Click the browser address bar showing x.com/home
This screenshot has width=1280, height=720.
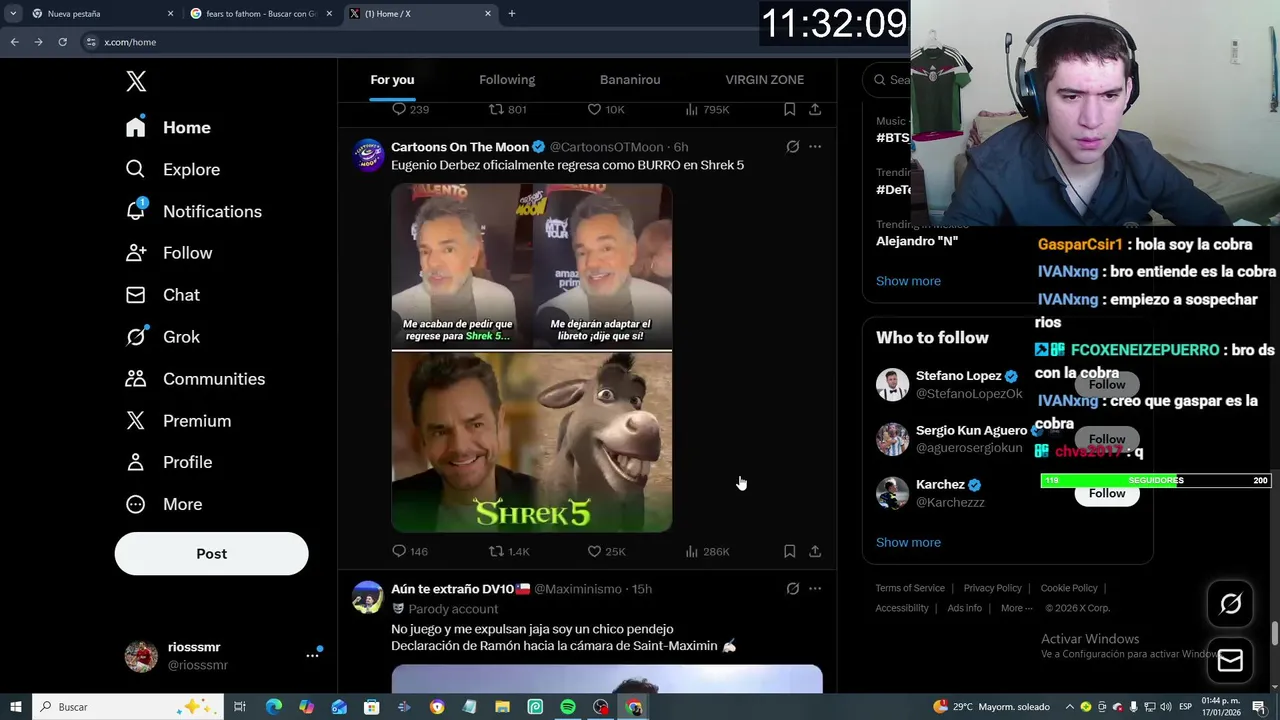click(420, 42)
